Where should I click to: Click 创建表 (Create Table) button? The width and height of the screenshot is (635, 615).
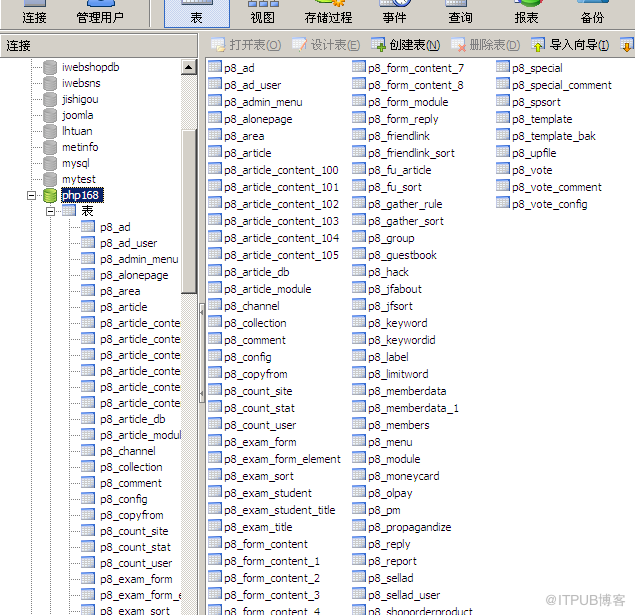[405, 45]
